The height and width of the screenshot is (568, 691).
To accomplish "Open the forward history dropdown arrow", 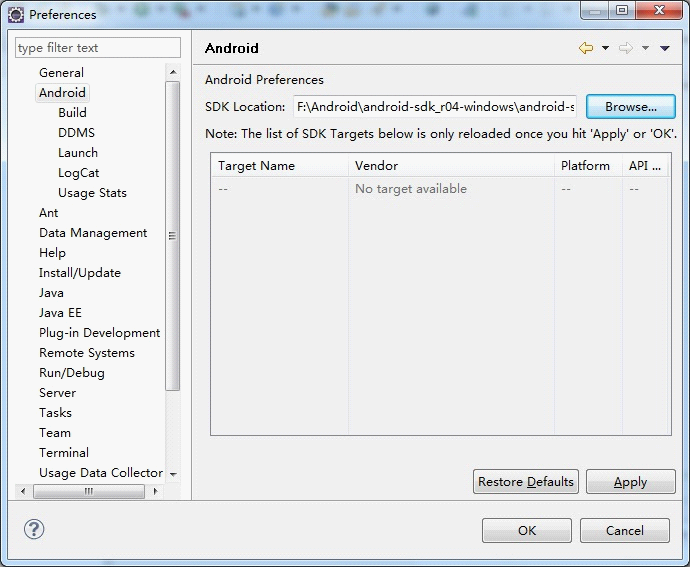I will tap(645, 48).
